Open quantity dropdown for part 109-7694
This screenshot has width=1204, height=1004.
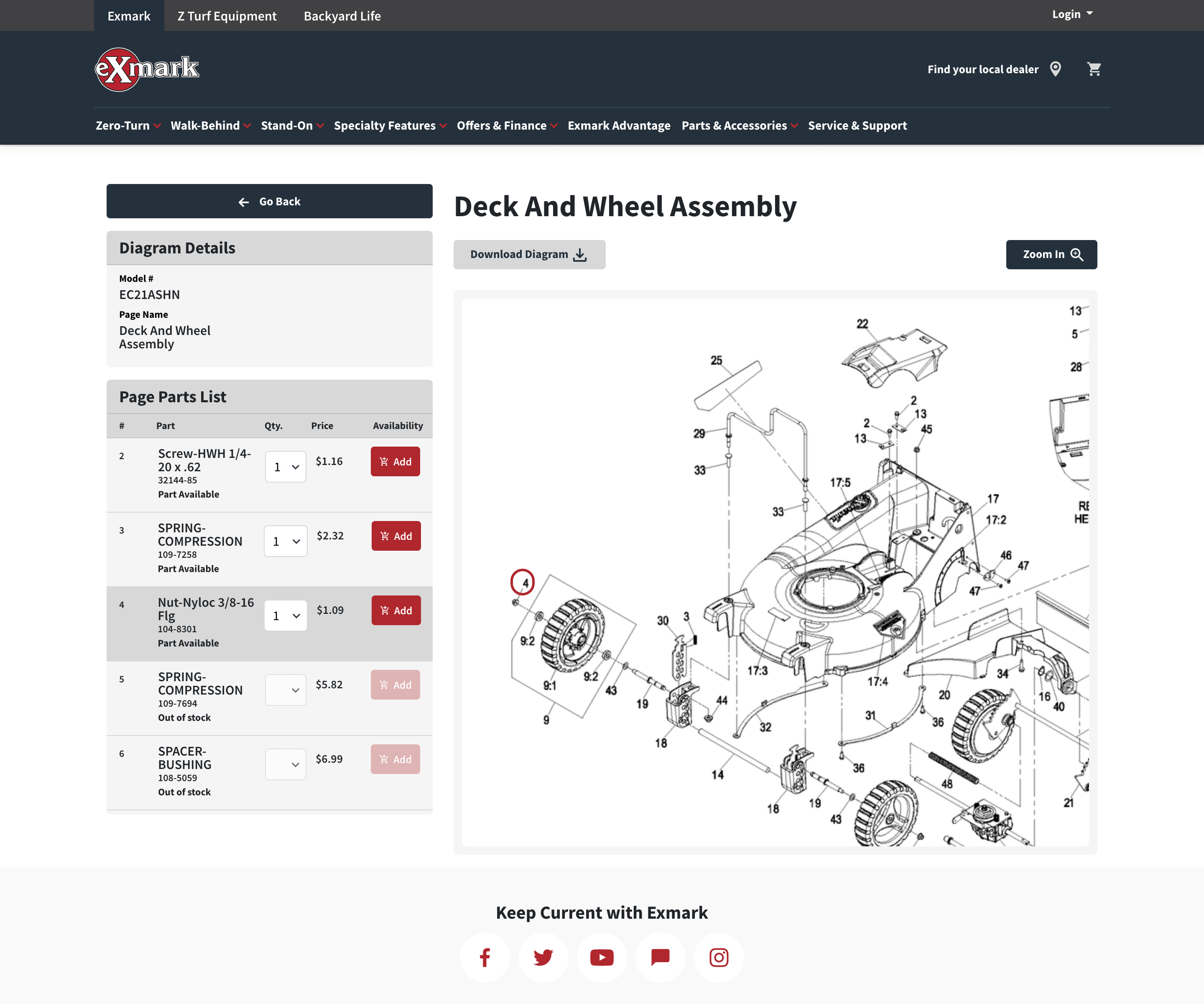pyautogui.click(x=286, y=690)
